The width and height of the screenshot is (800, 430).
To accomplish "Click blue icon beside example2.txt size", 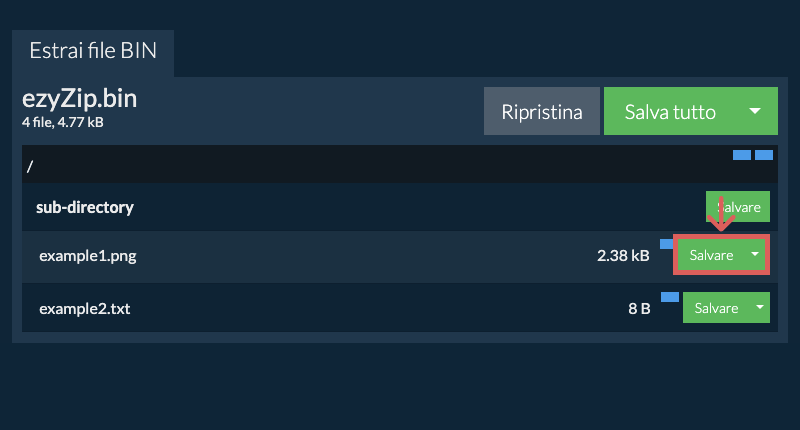I will pyautogui.click(x=670, y=296).
